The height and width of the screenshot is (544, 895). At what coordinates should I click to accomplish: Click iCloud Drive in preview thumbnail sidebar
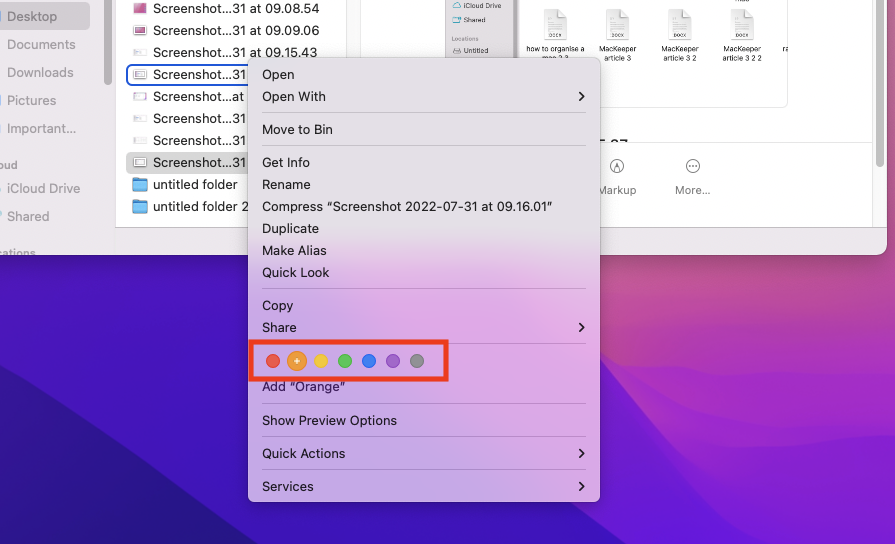tap(477, 5)
